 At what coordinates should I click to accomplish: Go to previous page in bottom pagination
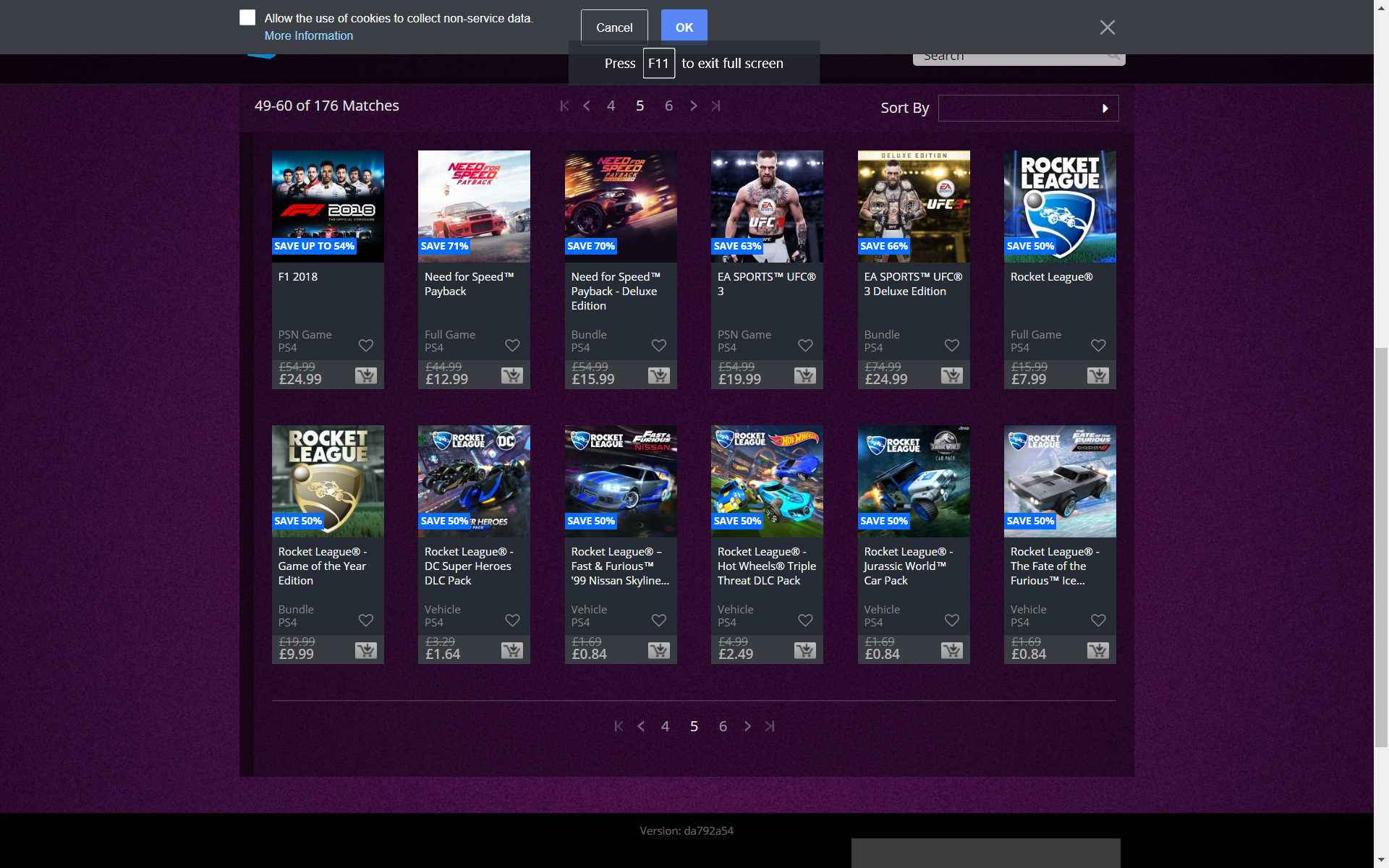tap(641, 726)
